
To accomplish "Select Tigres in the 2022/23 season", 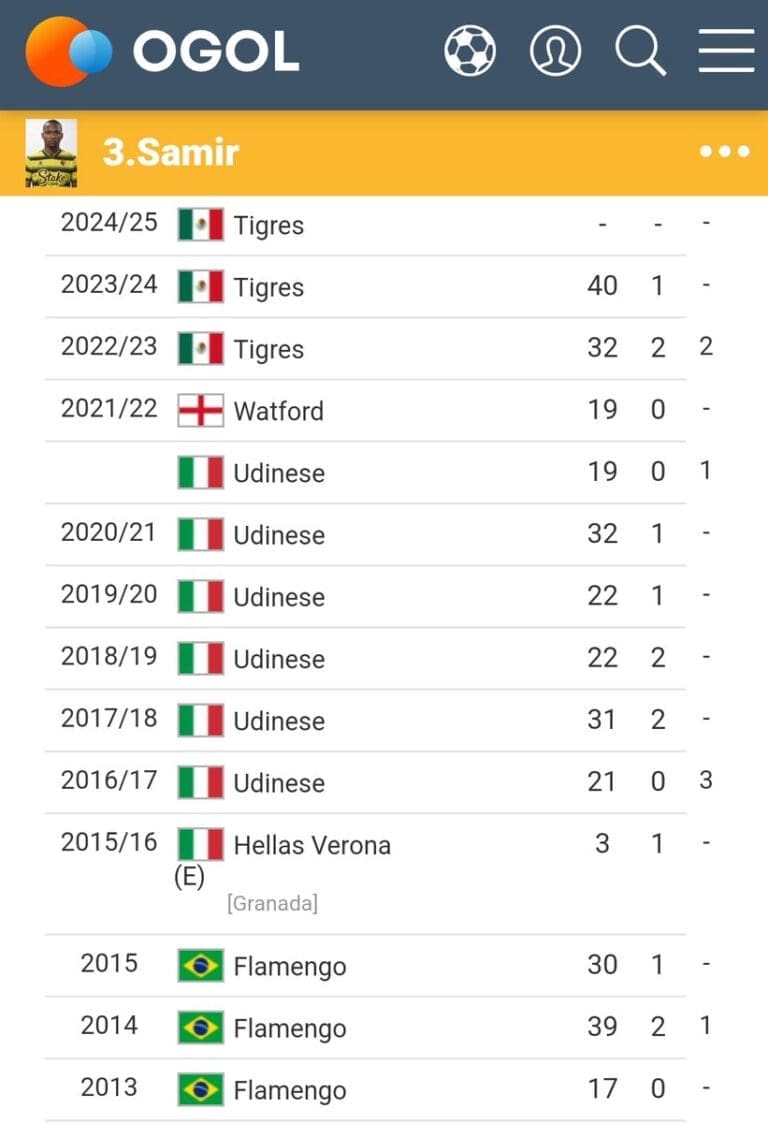I will click(268, 349).
